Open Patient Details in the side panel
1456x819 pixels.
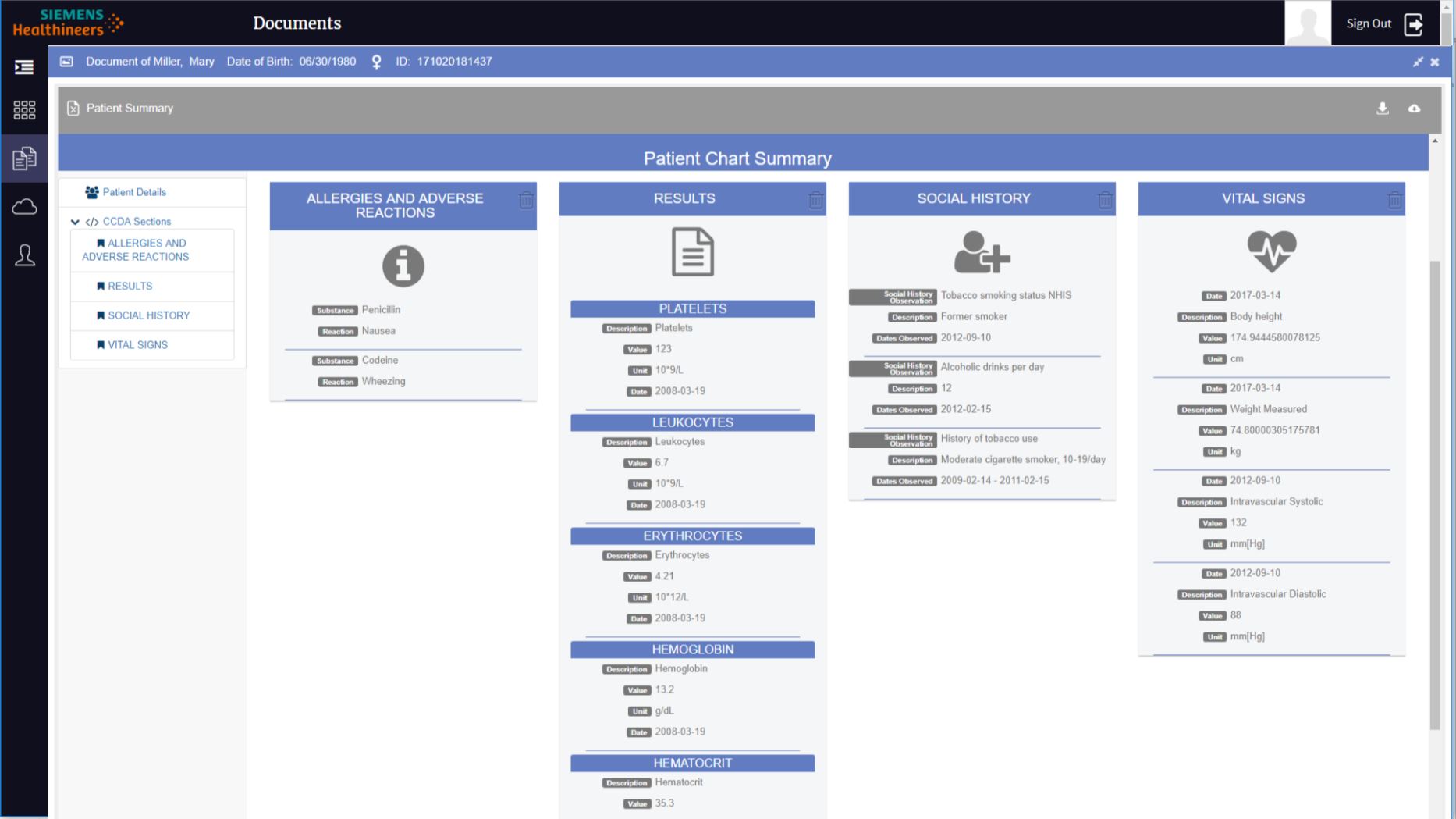(x=133, y=192)
